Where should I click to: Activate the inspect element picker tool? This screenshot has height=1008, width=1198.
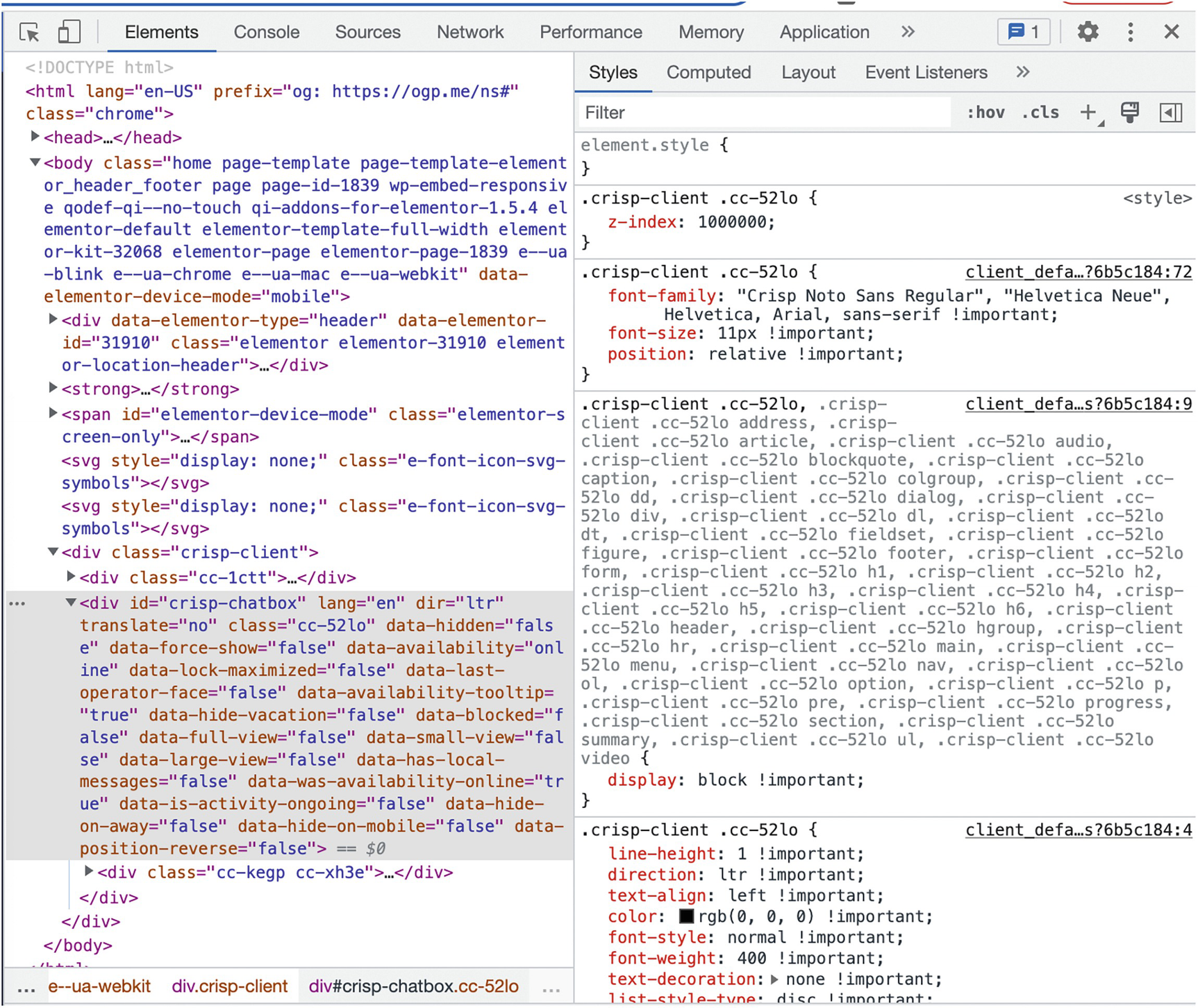point(29,32)
